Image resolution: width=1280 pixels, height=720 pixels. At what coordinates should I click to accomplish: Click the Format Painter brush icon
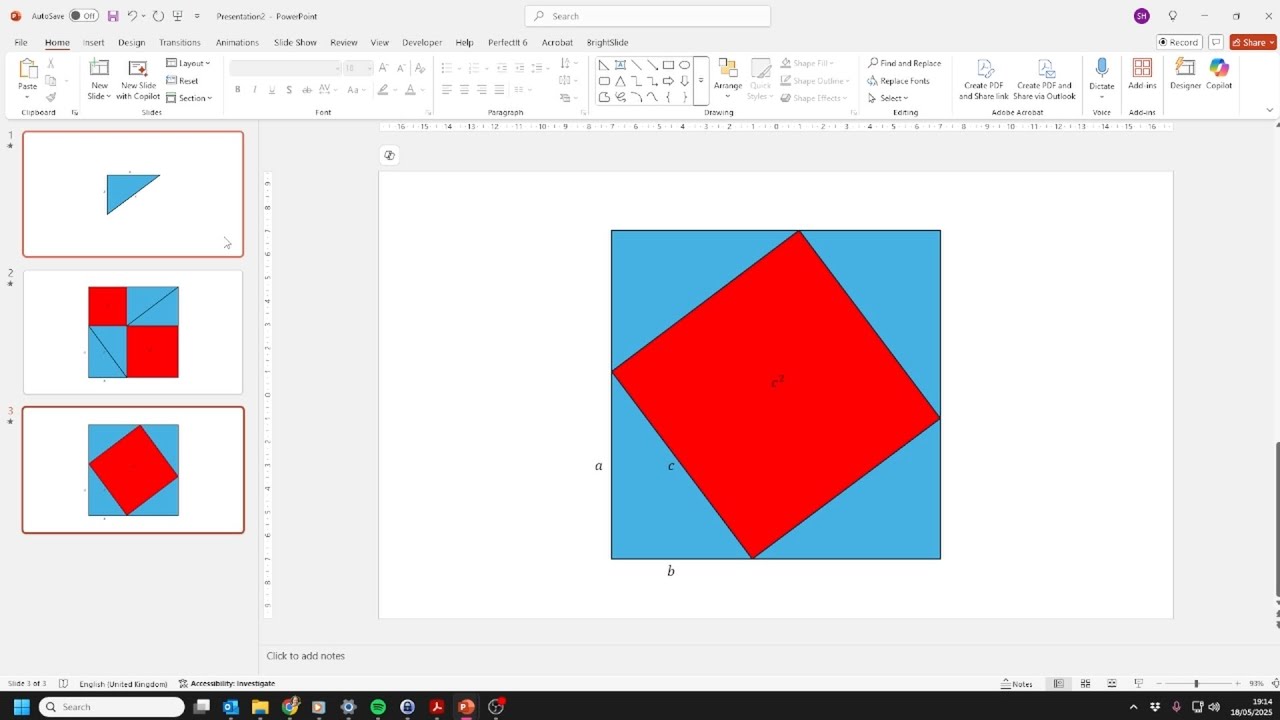(x=51, y=97)
